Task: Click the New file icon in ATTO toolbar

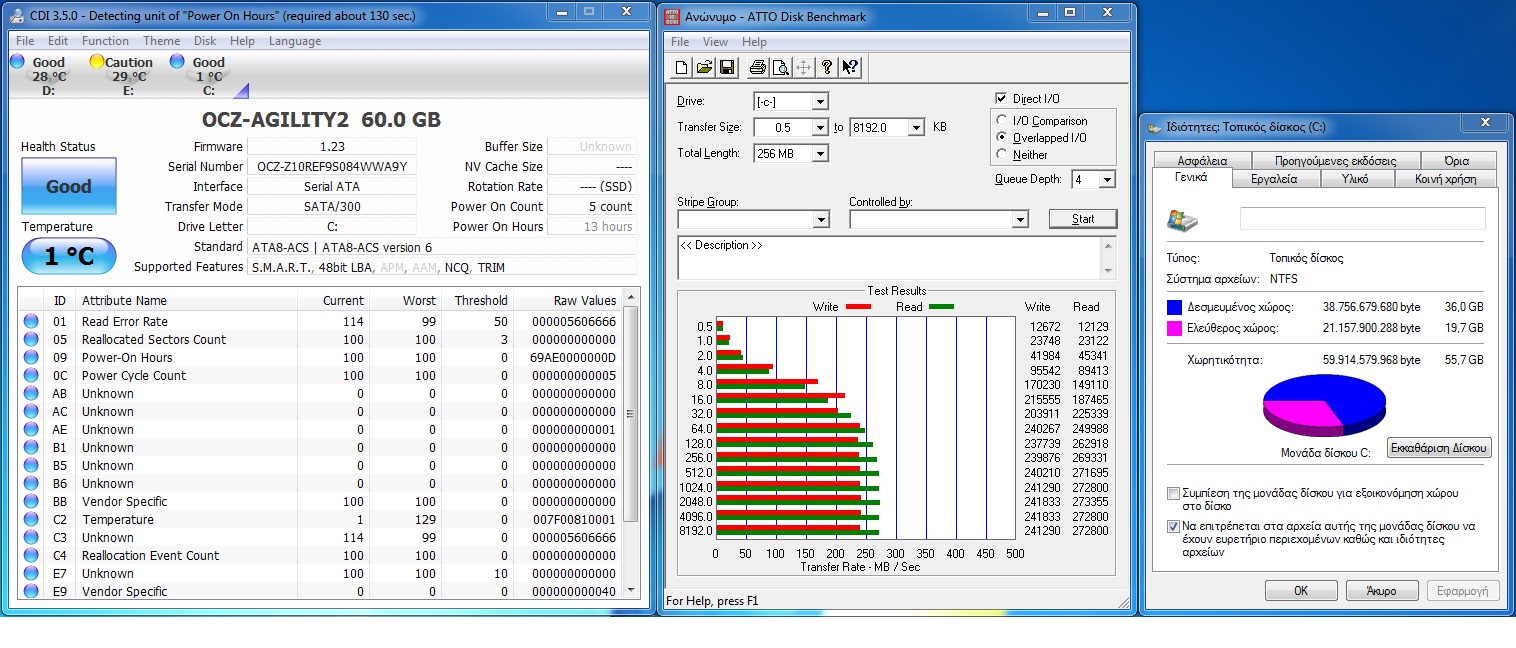Action: pyautogui.click(x=682, y=67)
